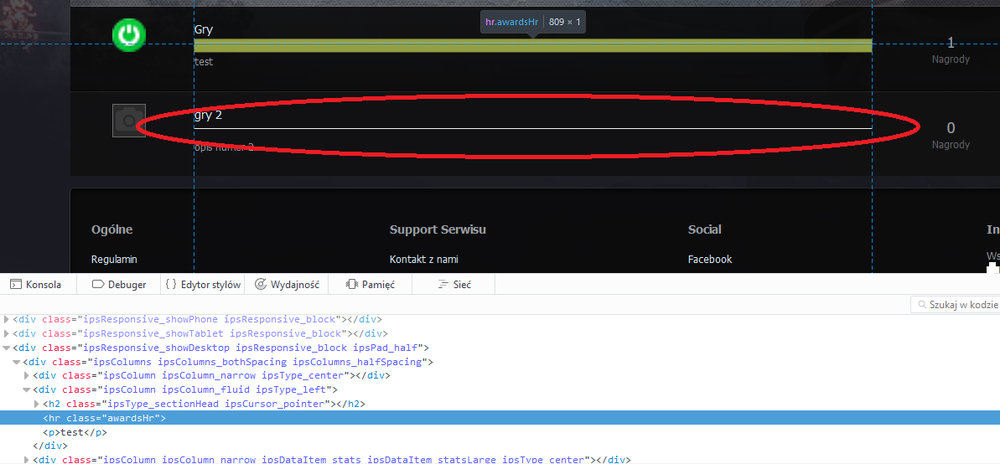Click the gry 2 category title
Image resolution: width=1000 pixels, height=464 pixels.
pyautogui.click(x=208, y=115)
